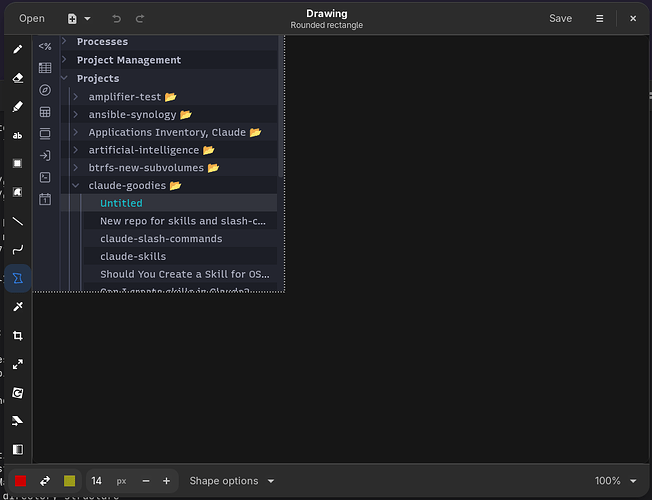Open the Scale tool

(x=17, y=364)
